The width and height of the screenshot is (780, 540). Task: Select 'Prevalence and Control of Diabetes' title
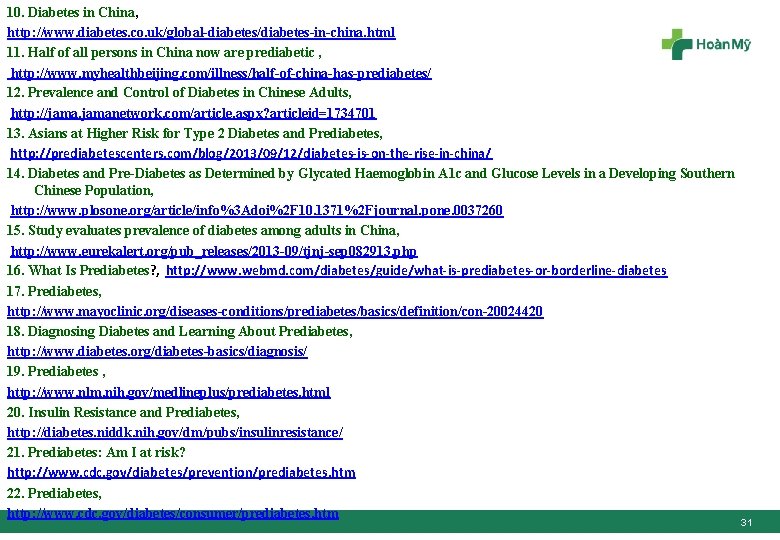pos(179,92)
